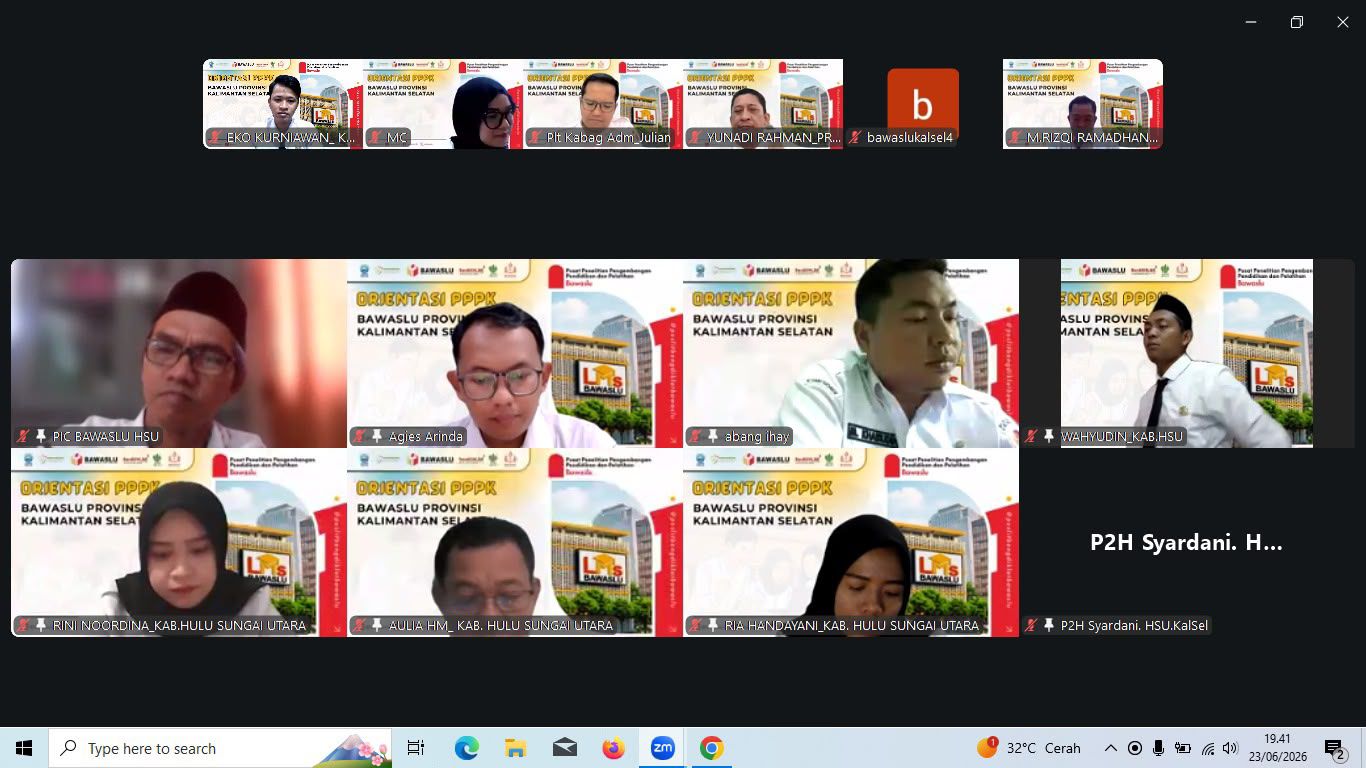This screenshot has height=768, width=1366.
Task: Click the battery status icon in tray
Action: click(1183, 748)
